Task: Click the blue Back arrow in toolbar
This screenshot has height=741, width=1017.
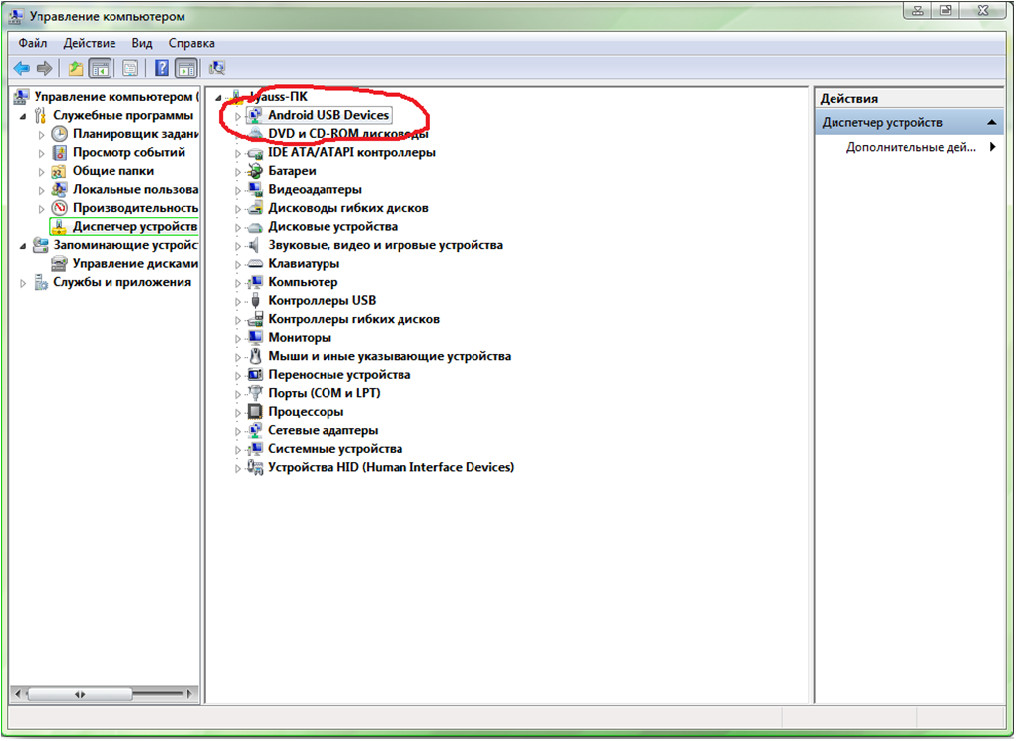Action: click(20, 68)
